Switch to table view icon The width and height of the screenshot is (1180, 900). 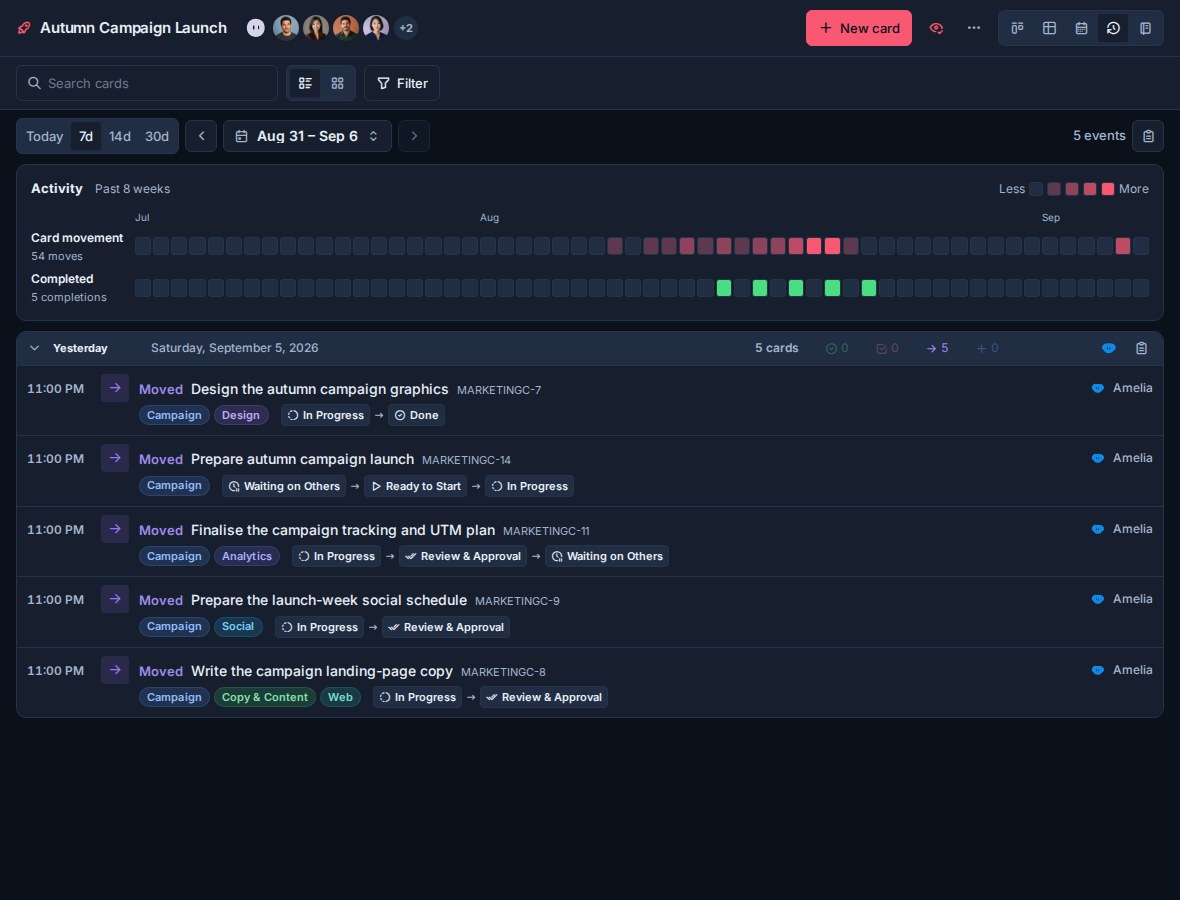coord(1049,28)
